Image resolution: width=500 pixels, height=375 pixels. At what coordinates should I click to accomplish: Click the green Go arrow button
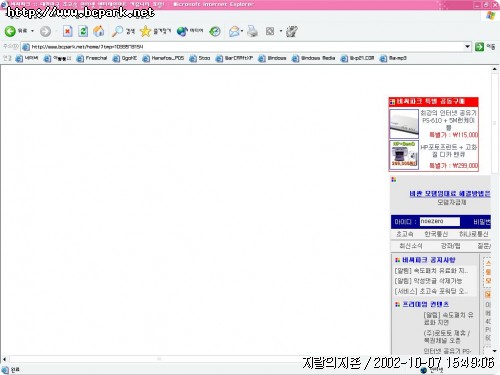click(x=479, y=47)
